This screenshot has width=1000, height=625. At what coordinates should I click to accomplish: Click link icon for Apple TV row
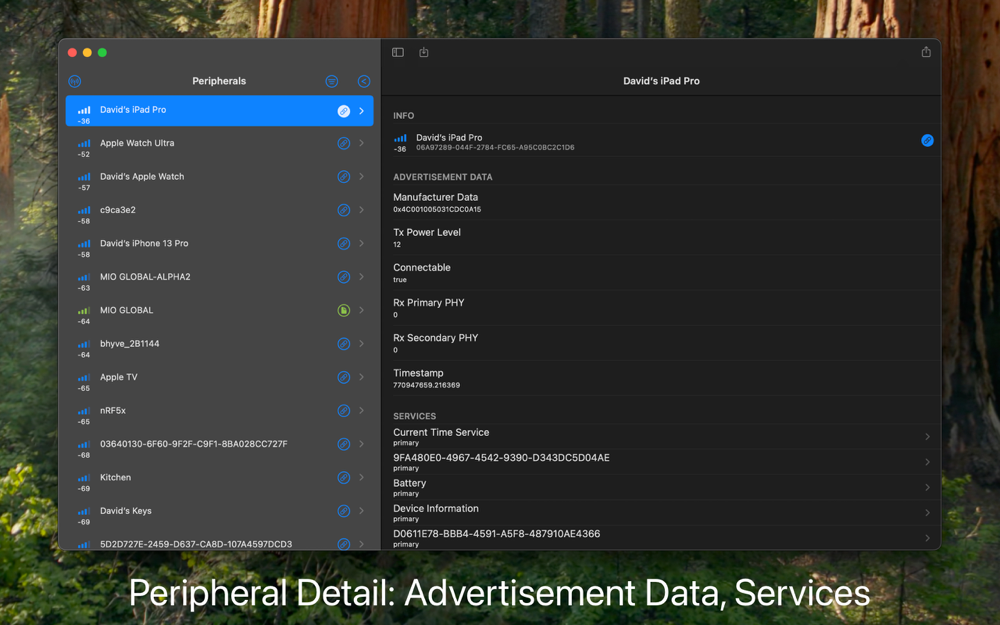coord(344,378)
